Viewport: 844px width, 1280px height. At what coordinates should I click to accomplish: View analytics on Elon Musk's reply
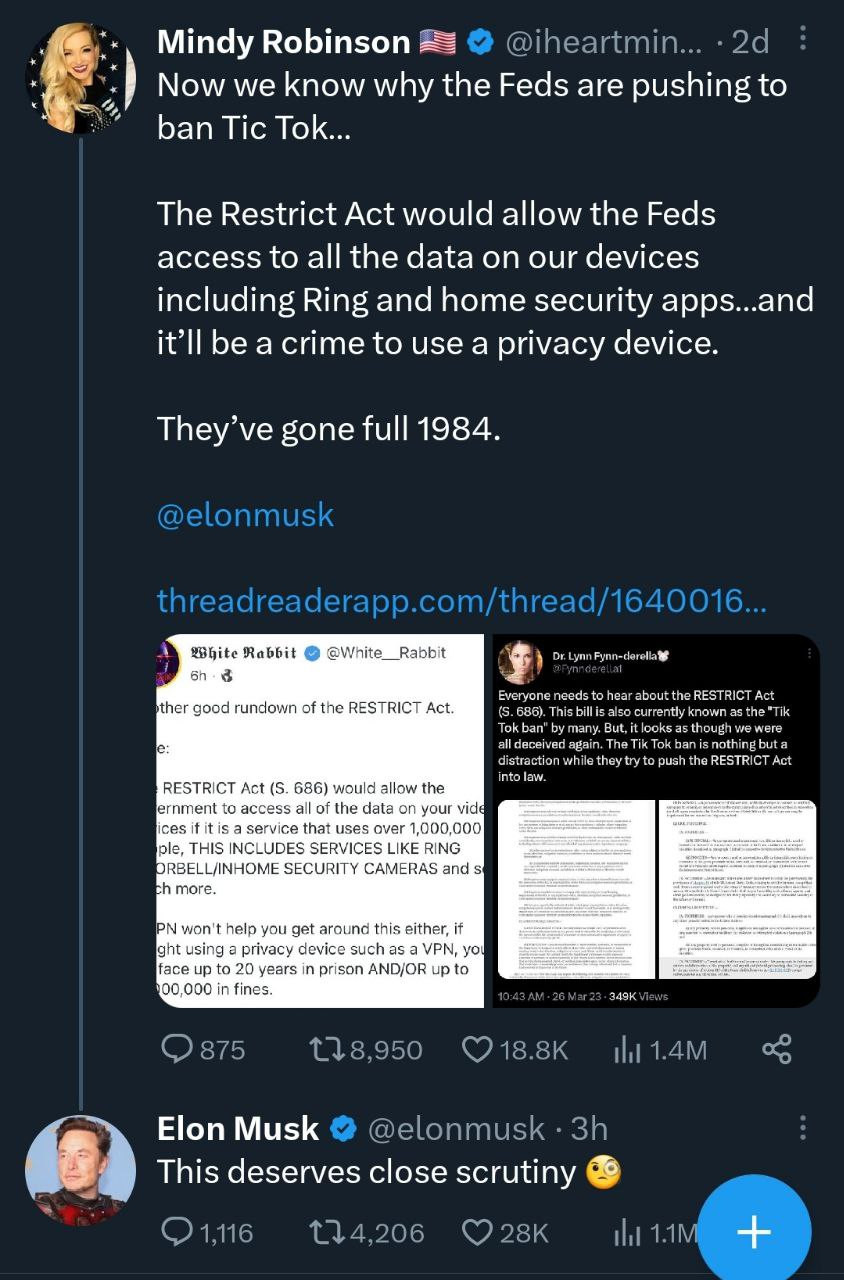[627, 1233]
